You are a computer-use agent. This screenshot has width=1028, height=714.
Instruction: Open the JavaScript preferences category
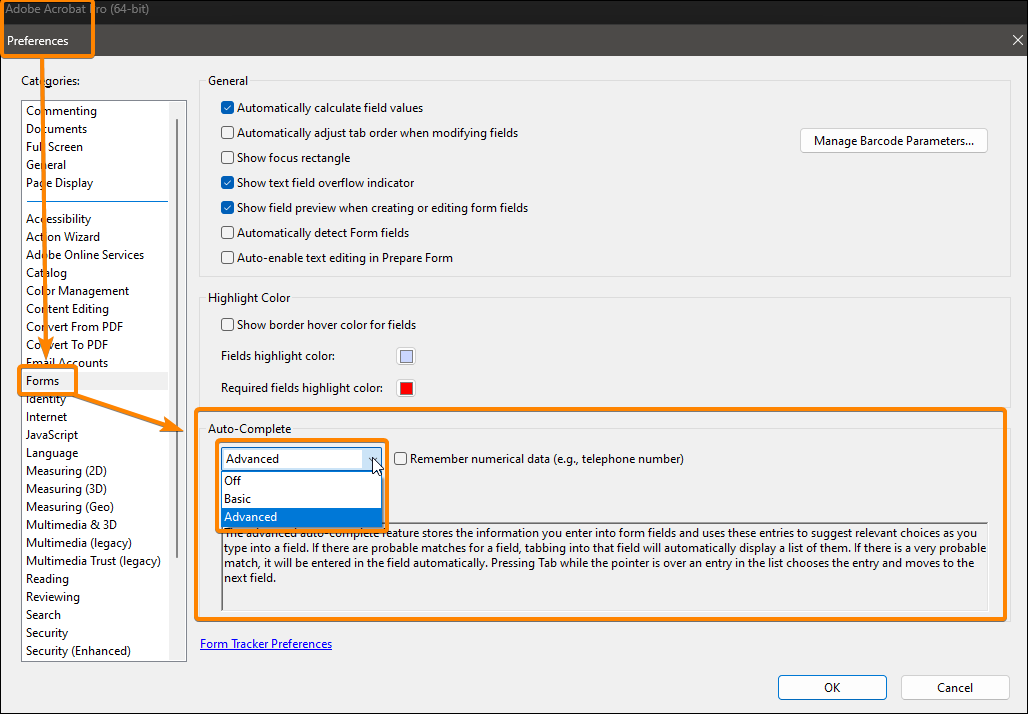point(52,434)
